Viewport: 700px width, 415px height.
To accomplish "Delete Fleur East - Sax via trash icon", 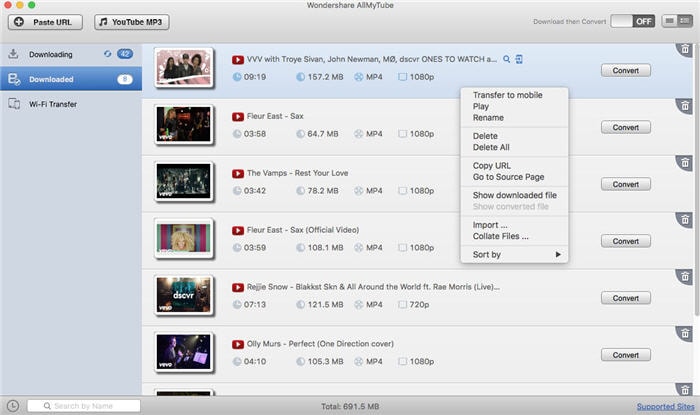I will 685,106.
